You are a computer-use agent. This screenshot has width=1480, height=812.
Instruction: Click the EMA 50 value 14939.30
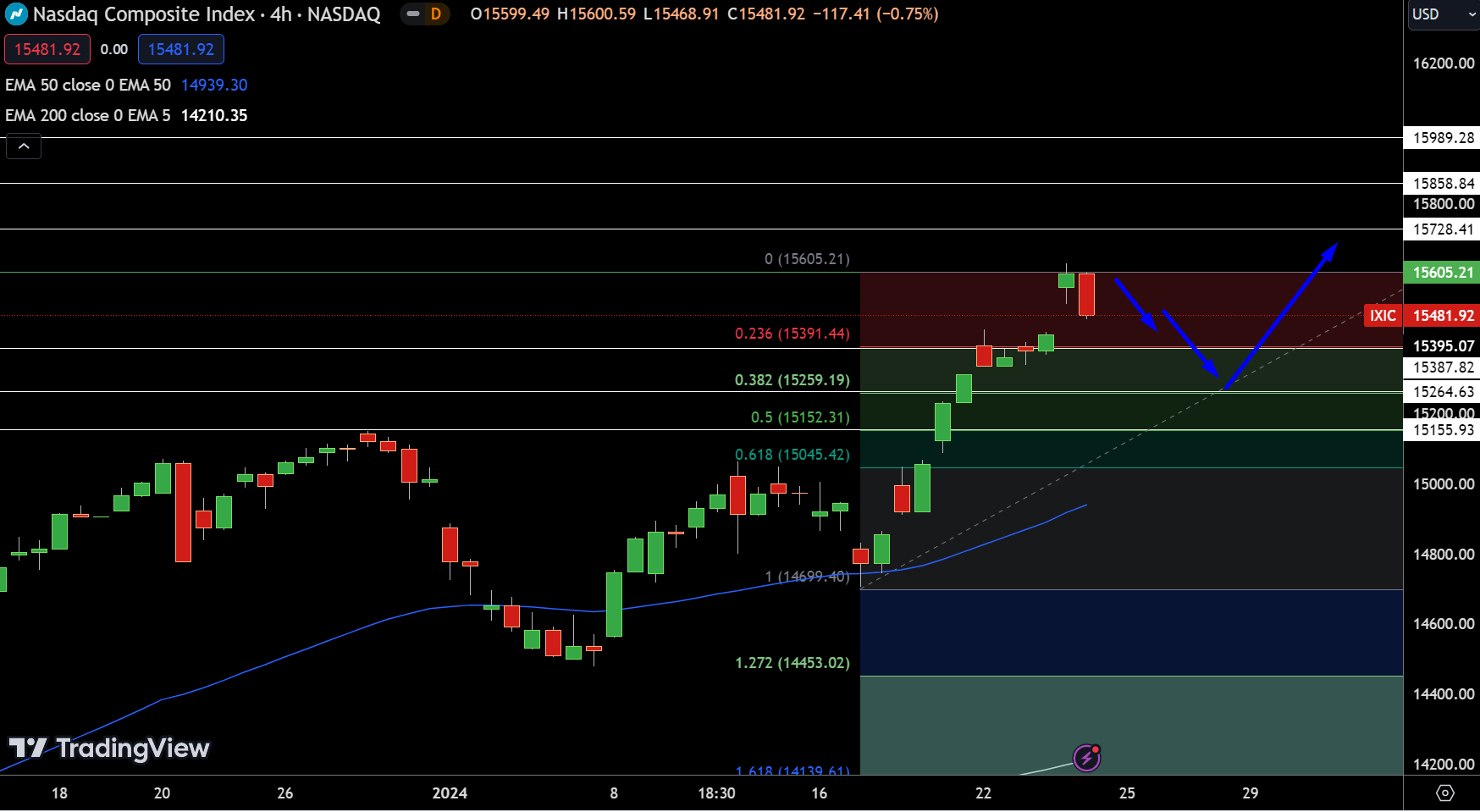pos(214,85)
